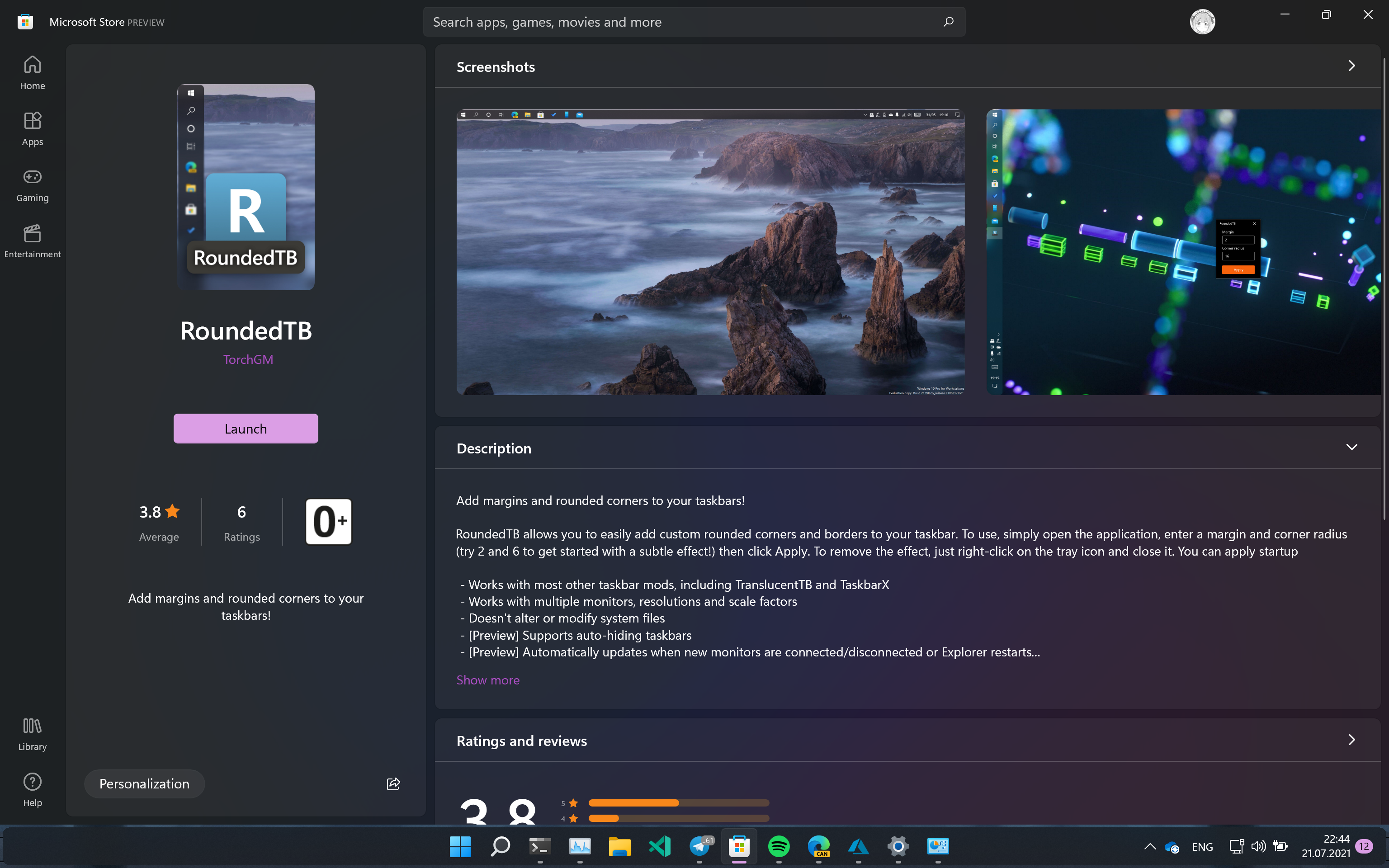This screenshot has width=1389, height=868.
Task: Click in the search apps field
Action: pos(694,22)
